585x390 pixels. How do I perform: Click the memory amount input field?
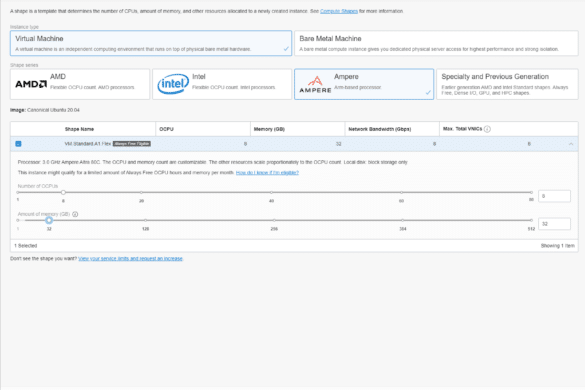click(x=554, y=224)
